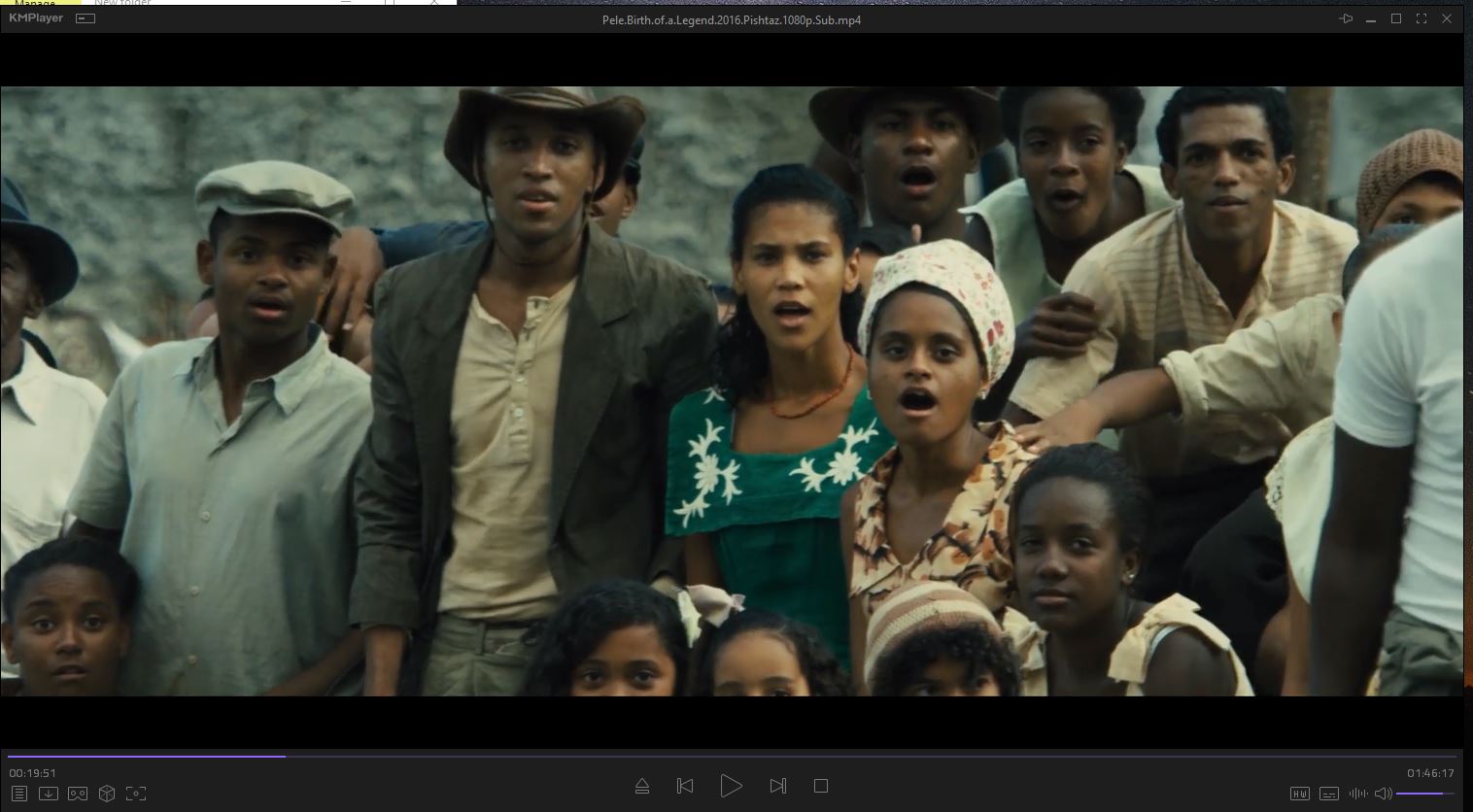The height and width of the screenshot is (812, 1473).
Task: Enable VR headset mode
Action: click(78, 794)
